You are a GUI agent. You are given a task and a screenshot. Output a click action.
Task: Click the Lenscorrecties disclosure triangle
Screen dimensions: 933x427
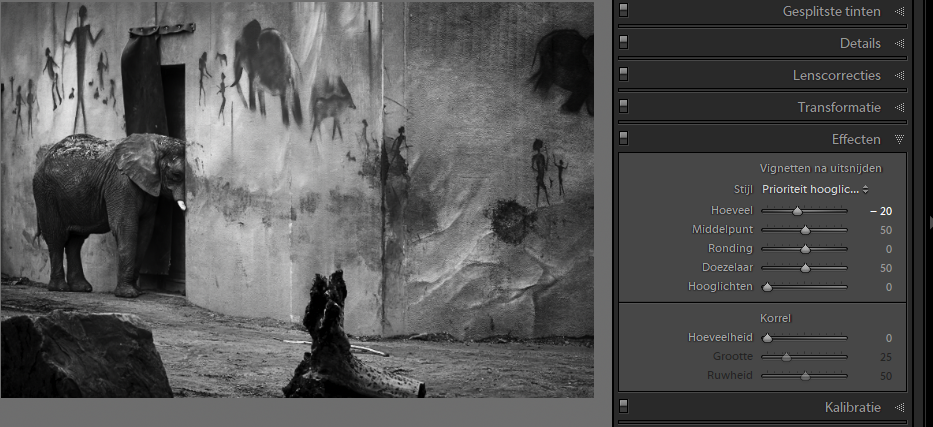tap(899, 75)
